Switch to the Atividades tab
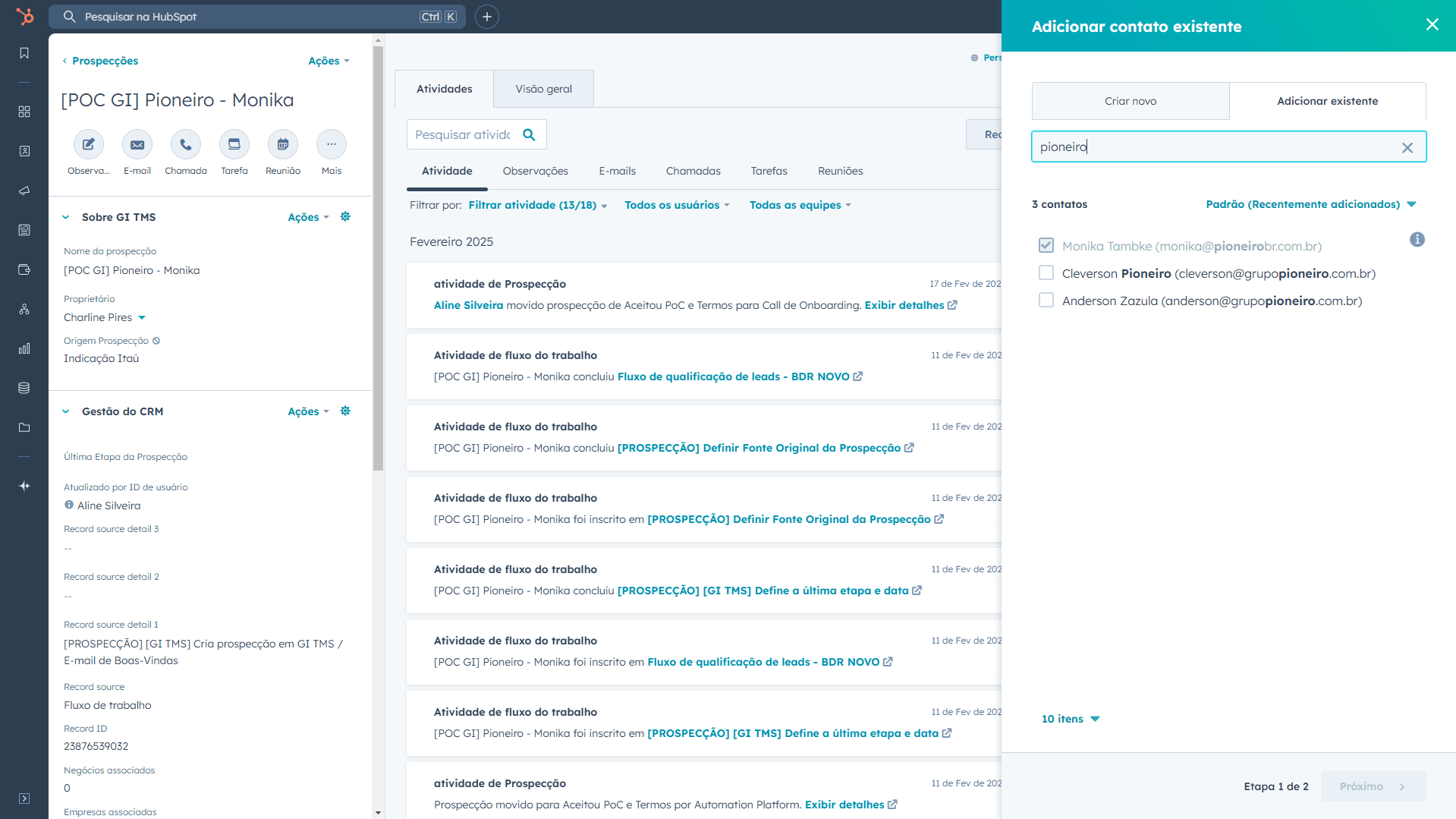1456x819 pixels. [x=445, y=89]
